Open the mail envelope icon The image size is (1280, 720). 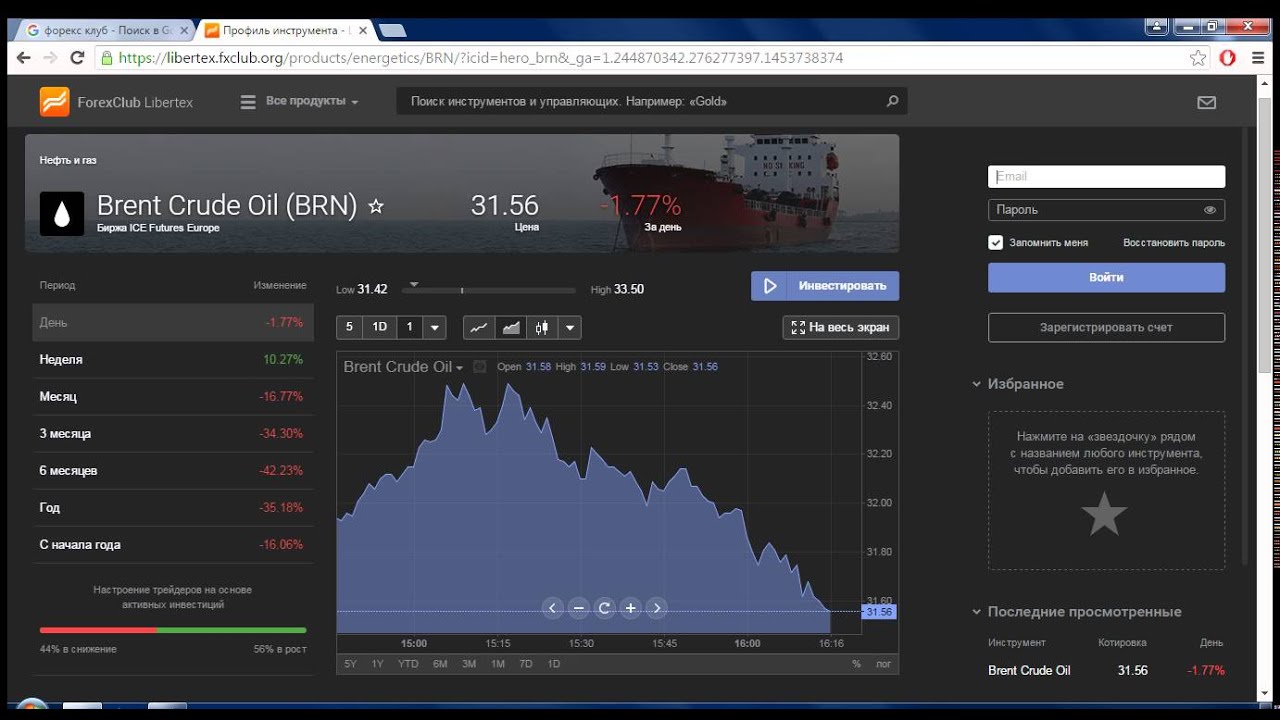point(1206,102)
